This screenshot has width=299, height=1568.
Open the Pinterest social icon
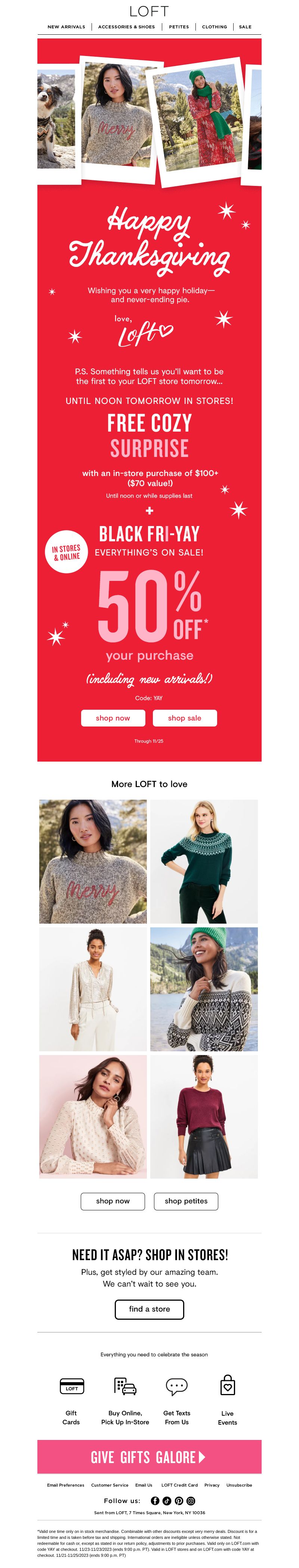click(179, 1500)
